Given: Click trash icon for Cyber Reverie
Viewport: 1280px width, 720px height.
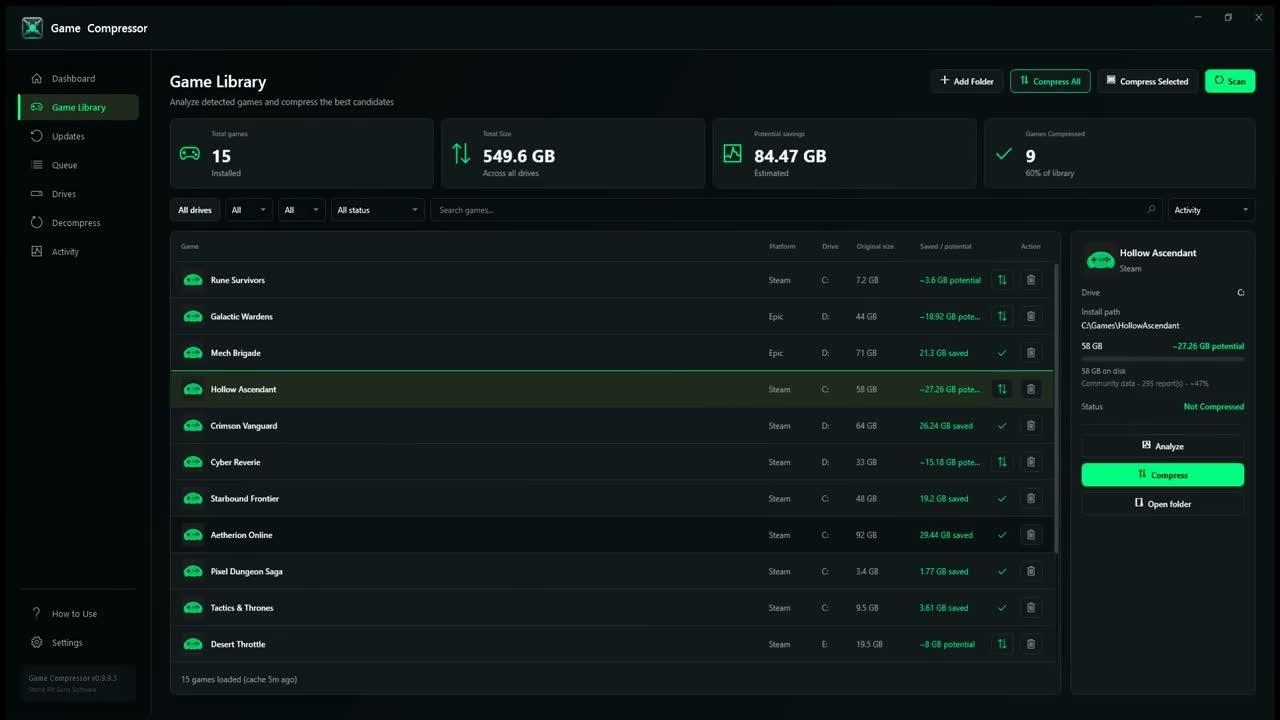Looking at the screenshot, I should tap(1031, 462).
